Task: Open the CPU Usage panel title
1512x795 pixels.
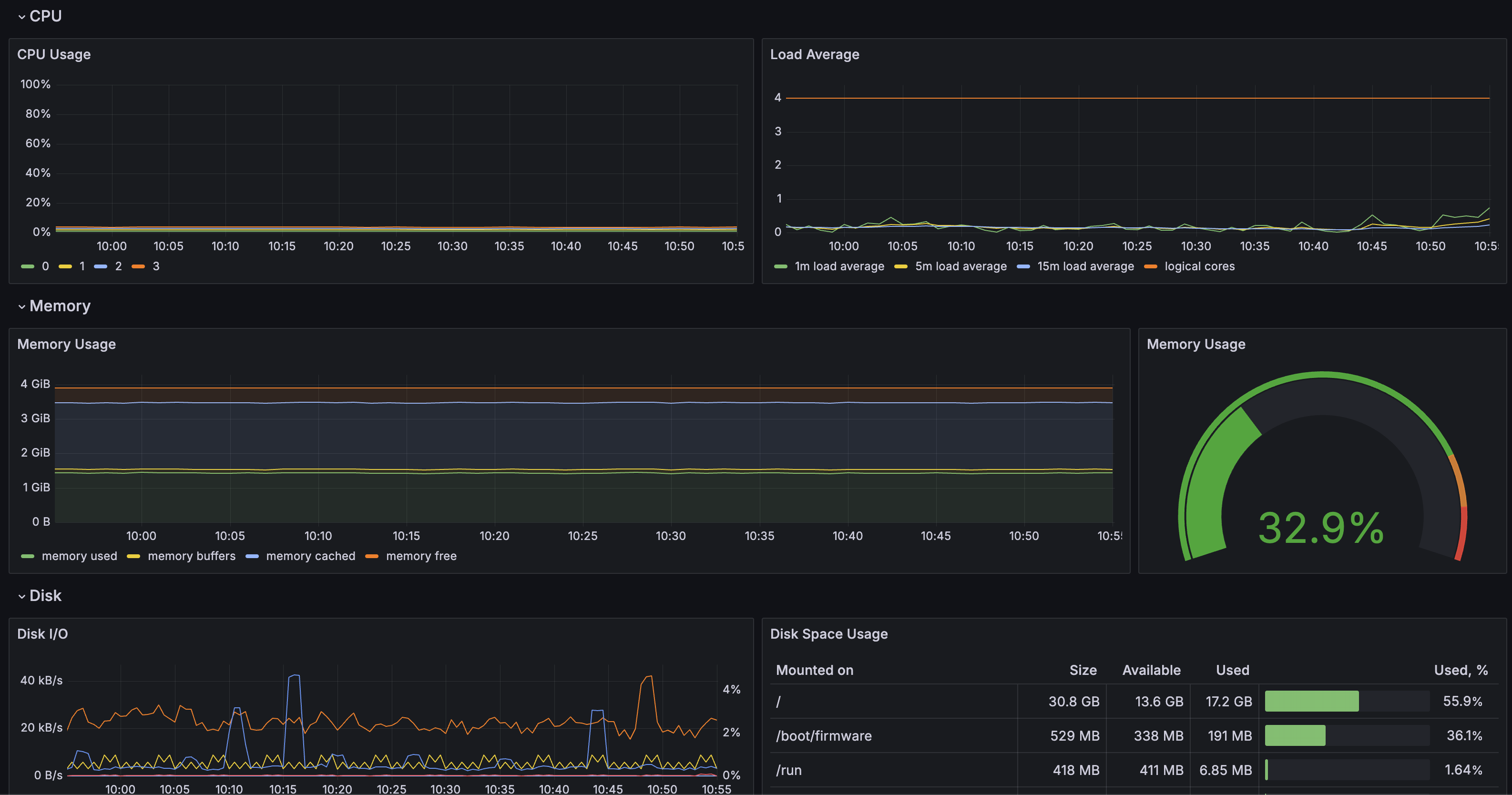Action: (54, 54)
